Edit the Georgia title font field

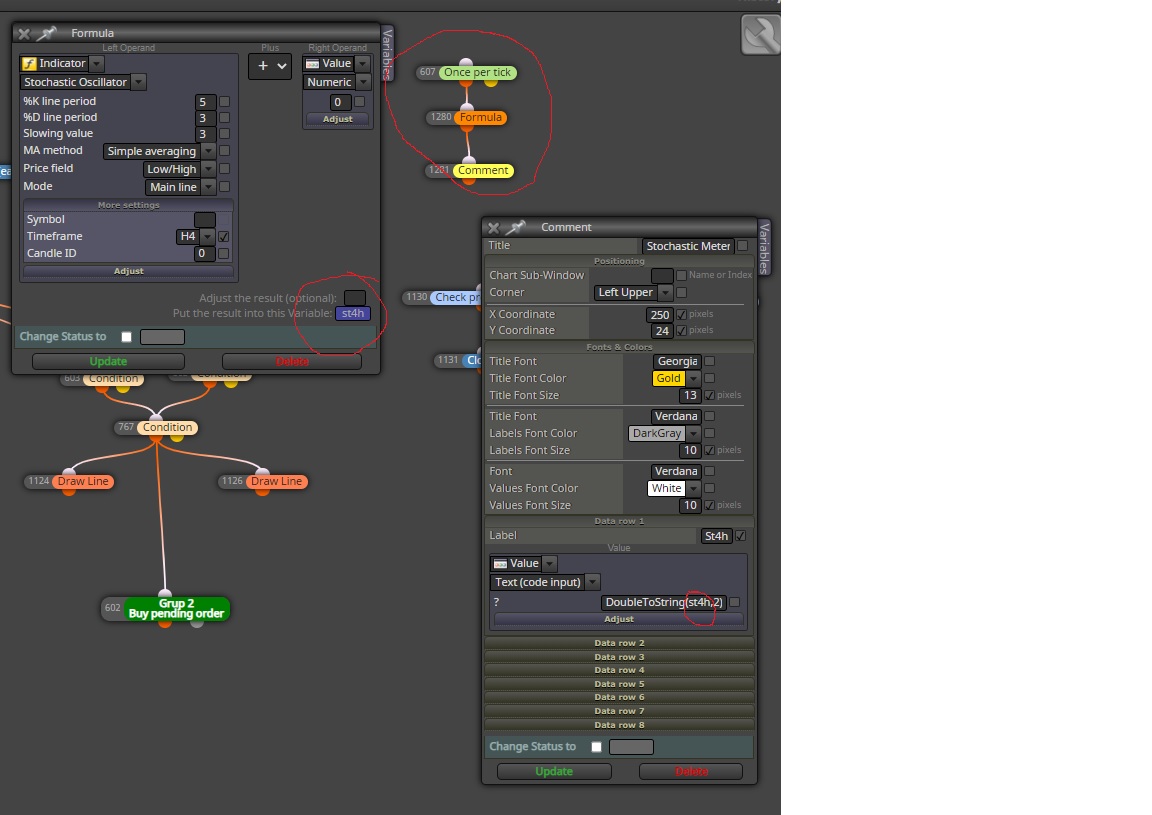(x=677, y=362)
